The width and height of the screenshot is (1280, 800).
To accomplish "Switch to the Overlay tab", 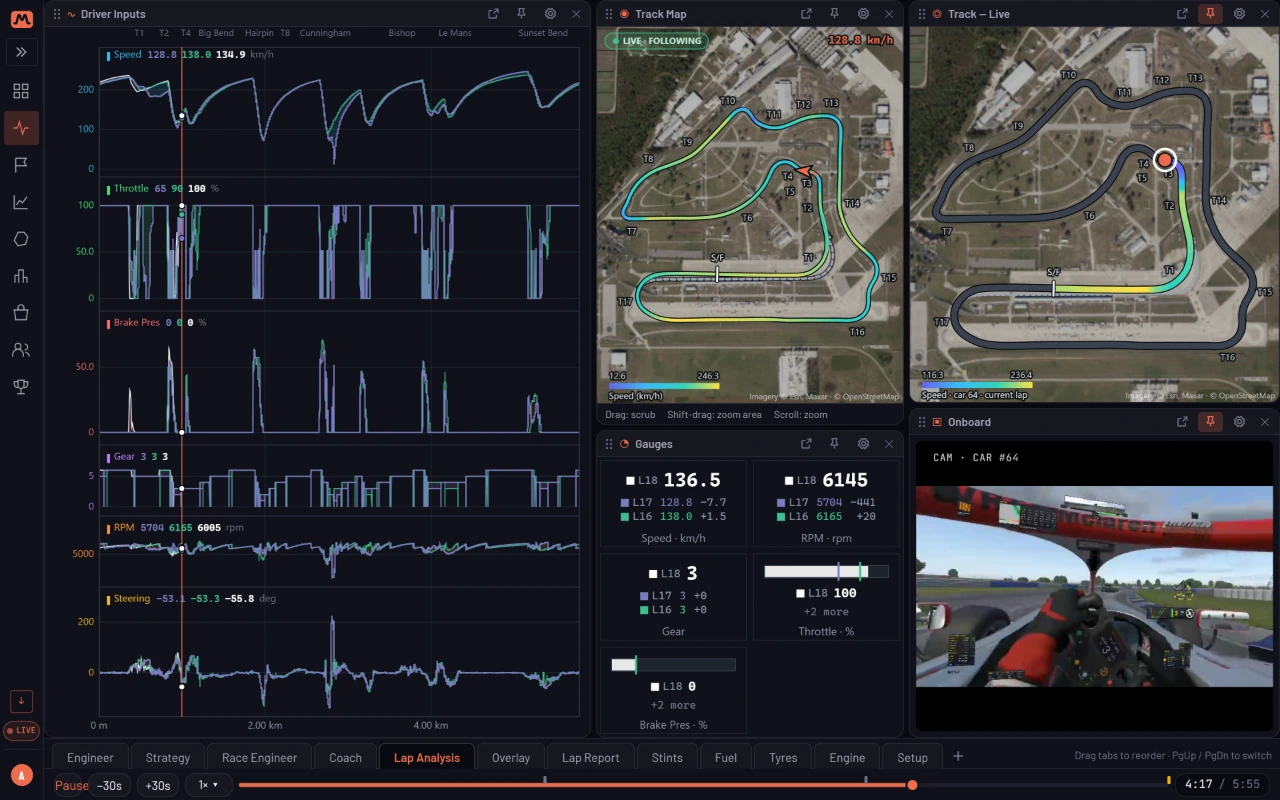I will 511,757.
